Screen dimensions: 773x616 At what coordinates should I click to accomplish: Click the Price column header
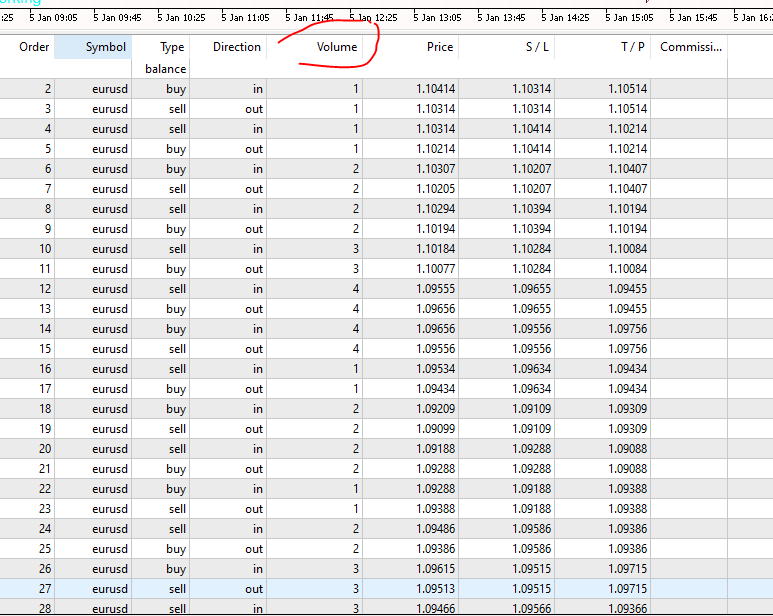tap(440, 47)
